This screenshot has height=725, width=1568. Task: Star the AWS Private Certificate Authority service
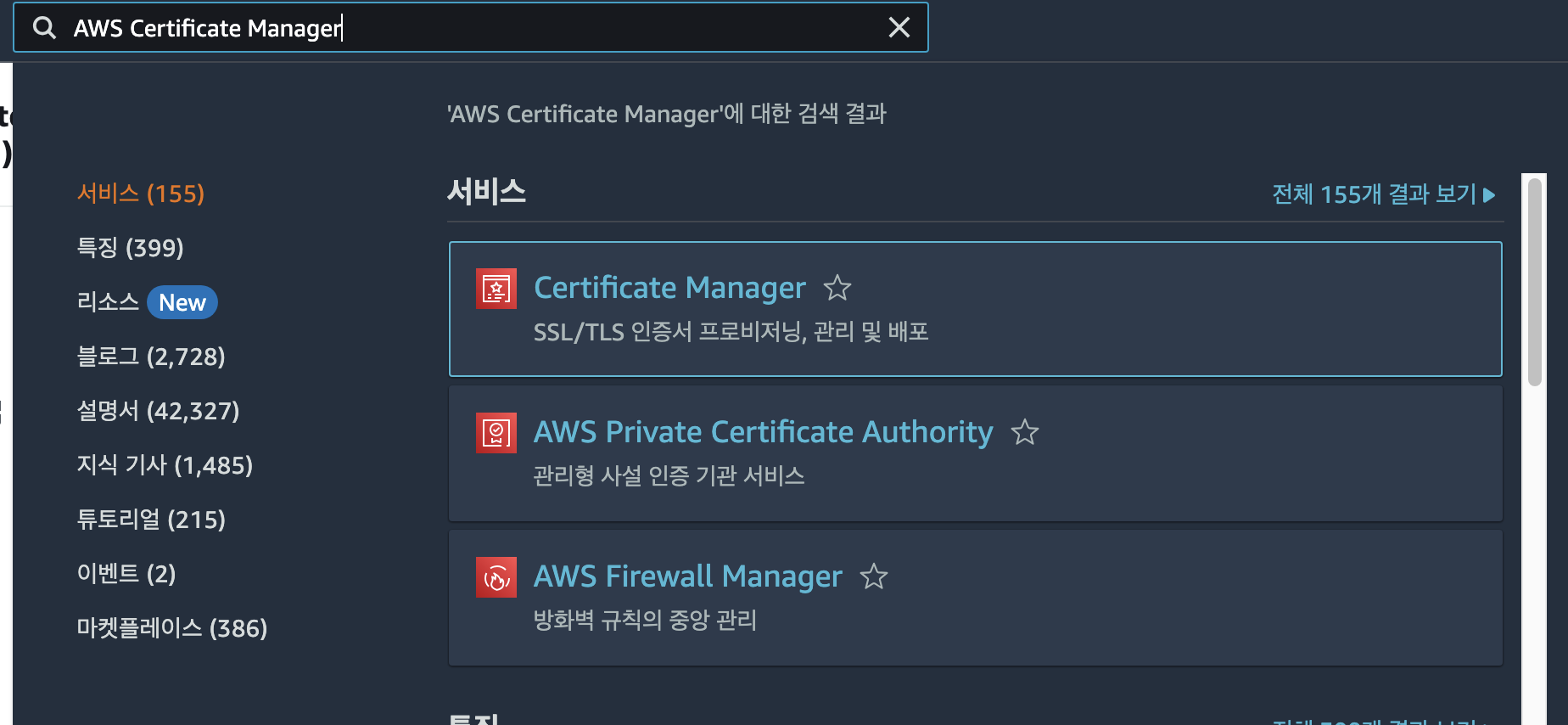click(x=1025, y=432)
